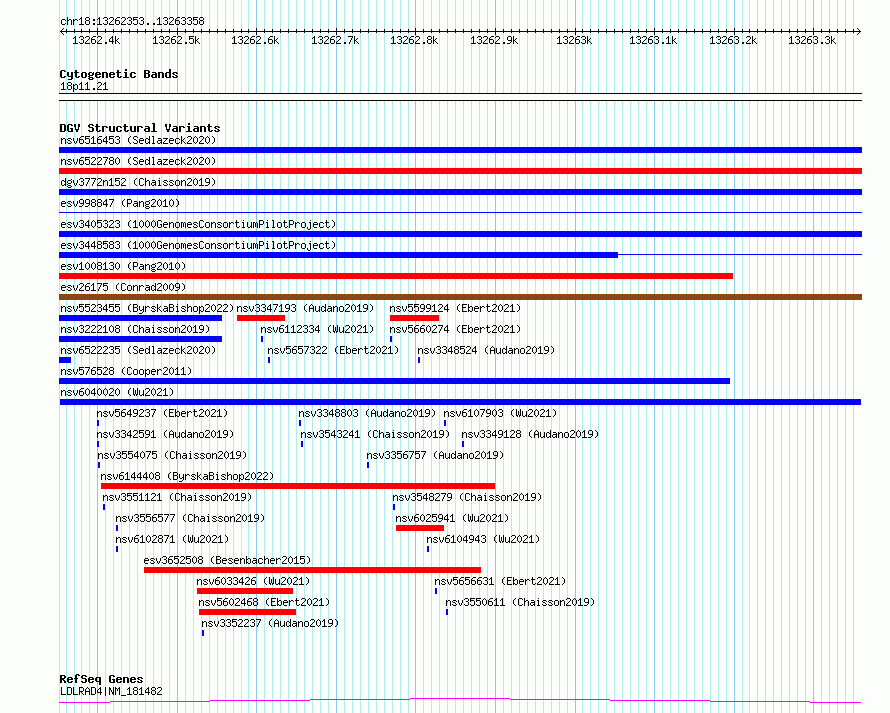Open esv3405323 1000GenomesConsortiumPilotProject entry
Viewport: 890px width, 713px height.
point(198,224)
